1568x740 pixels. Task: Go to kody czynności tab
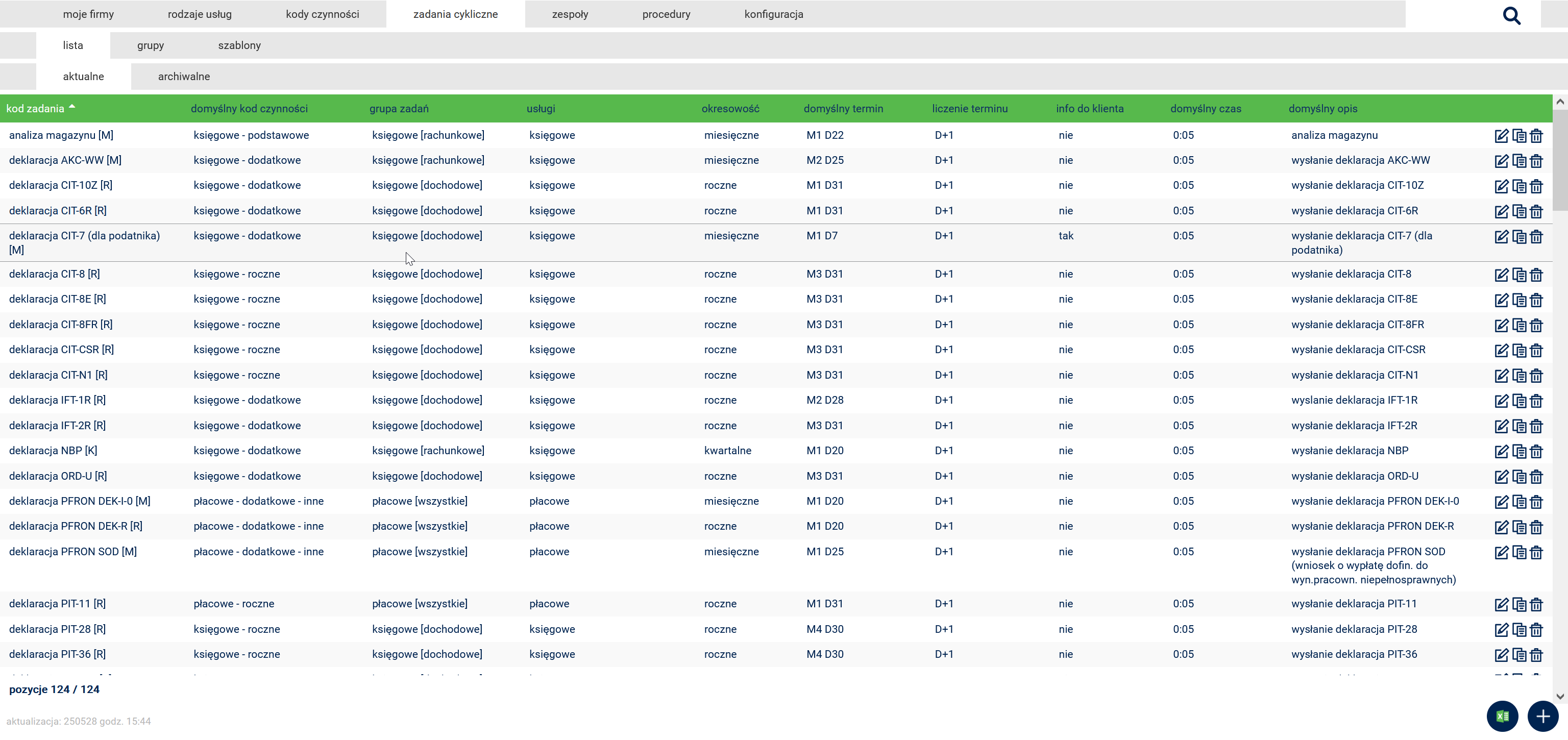point(323,14)
